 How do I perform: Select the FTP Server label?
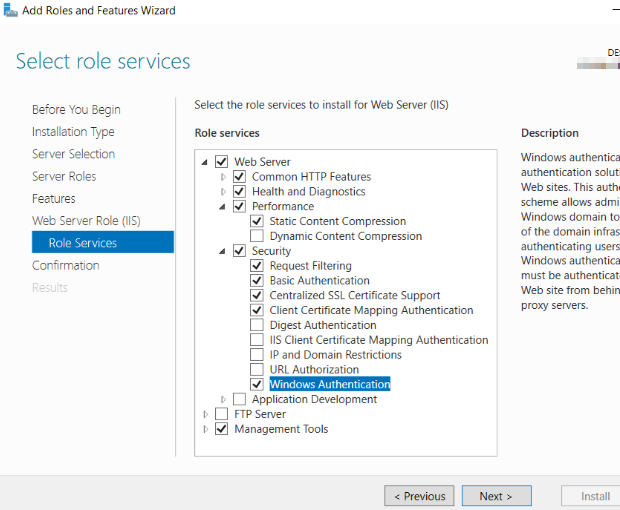click(260, 414)
